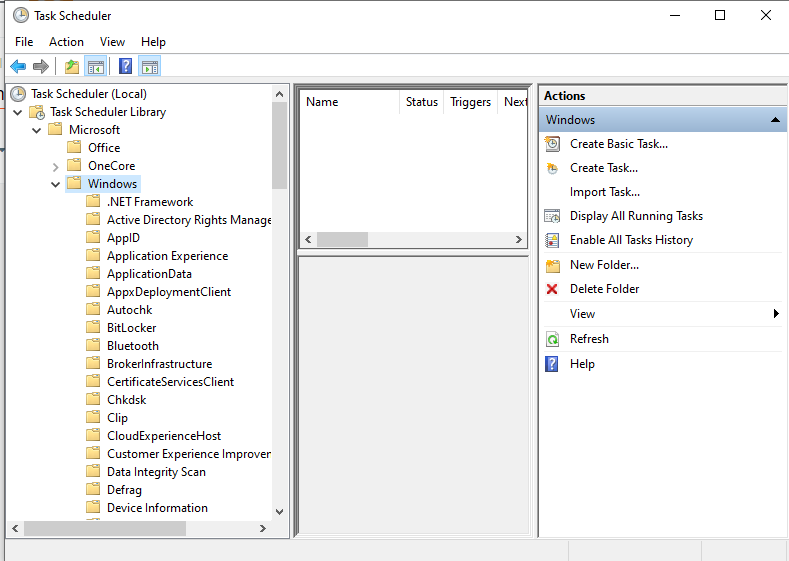This screenshot has width=789, height=561.
Task: Click the Up one level folder icon
Action: tap(72, 66)
